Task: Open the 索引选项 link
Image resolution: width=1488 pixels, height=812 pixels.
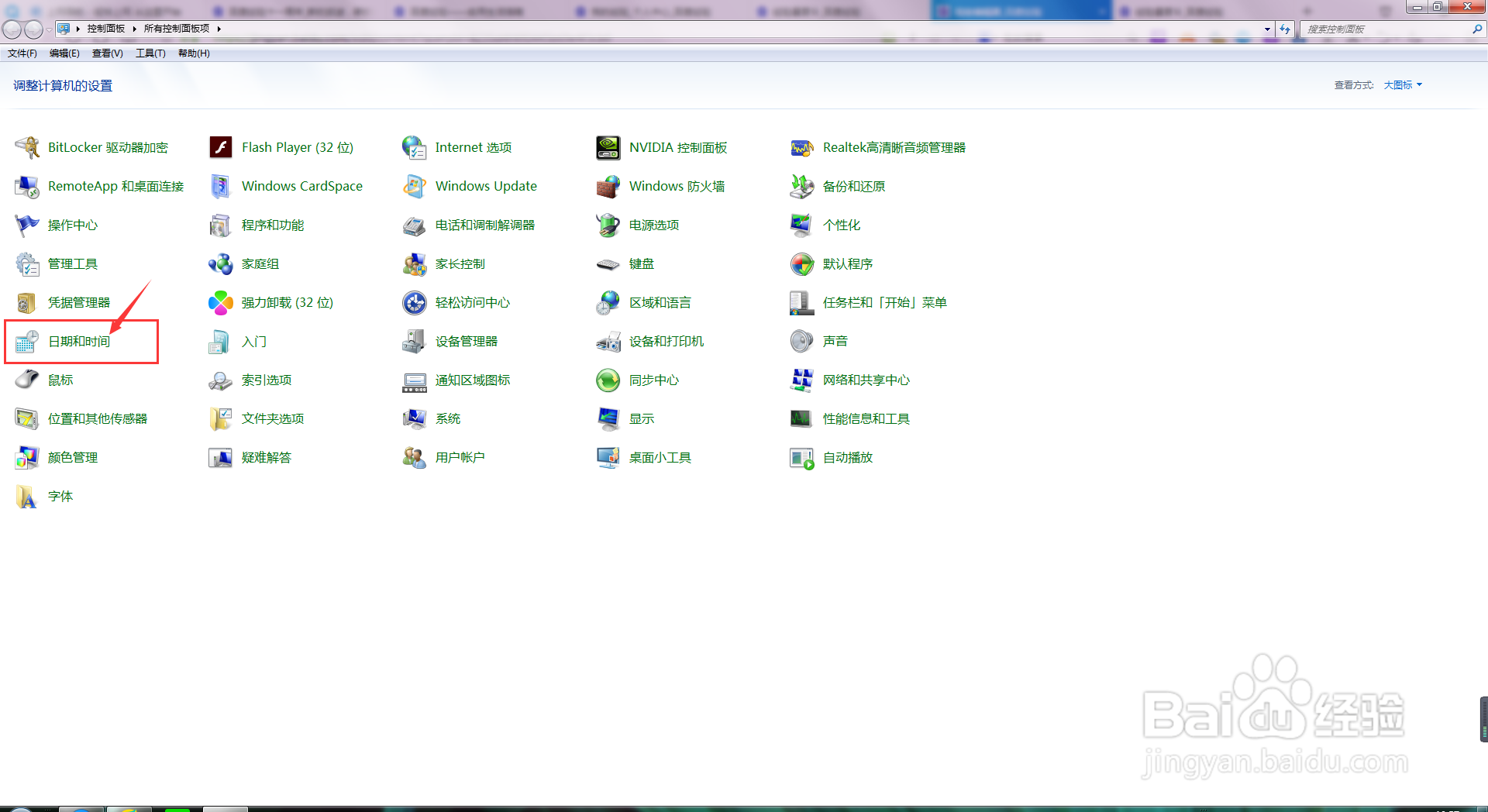Action: tap(267, 380)
